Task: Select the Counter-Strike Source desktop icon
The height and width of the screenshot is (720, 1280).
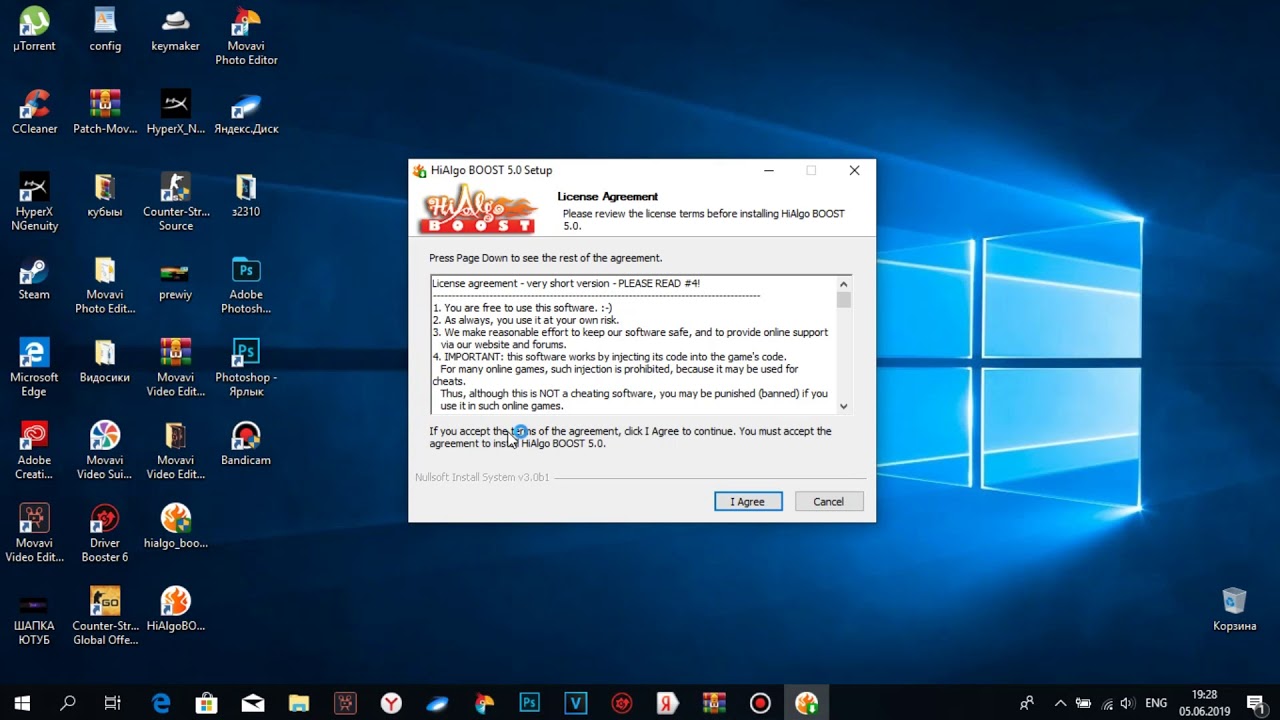Action: point(176,203)
